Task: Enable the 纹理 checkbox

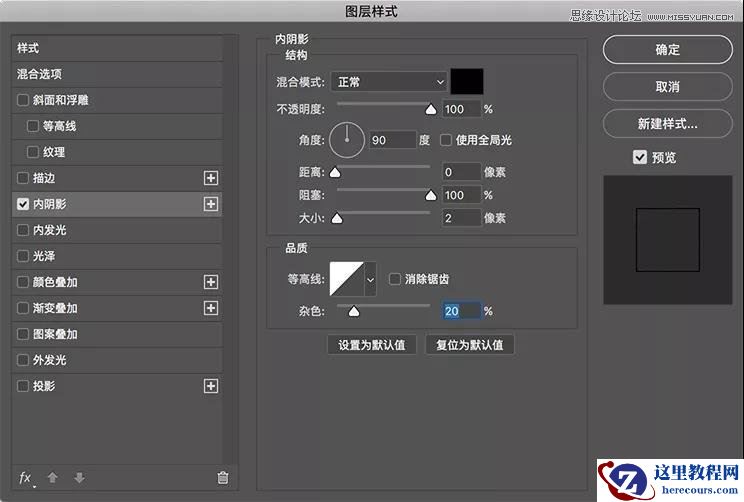Action: tap(33, 152)
